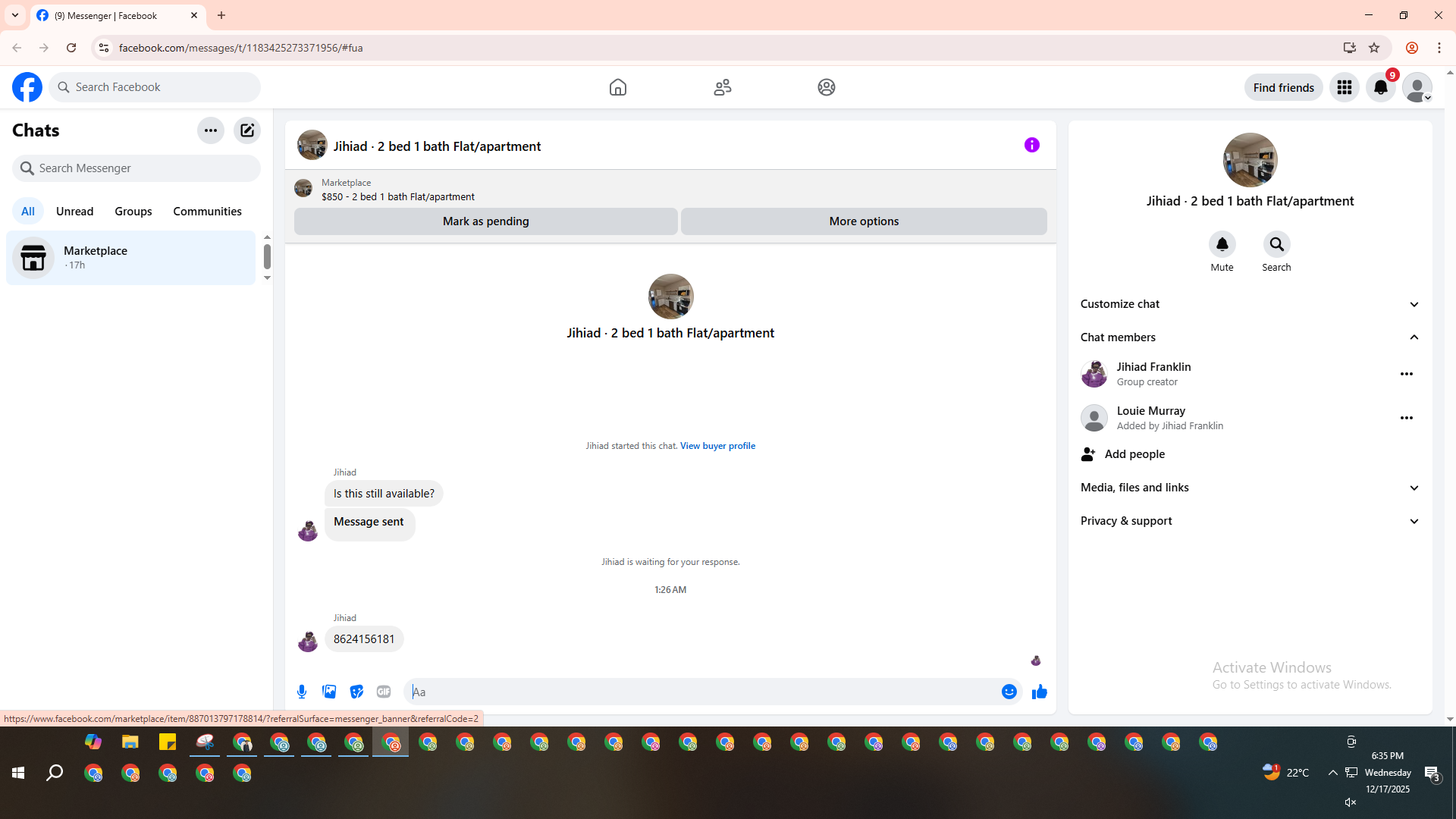Viewport: 1456px width, 819px height.
Task: Open the GIF picker icon
Action: pos(384,692)
